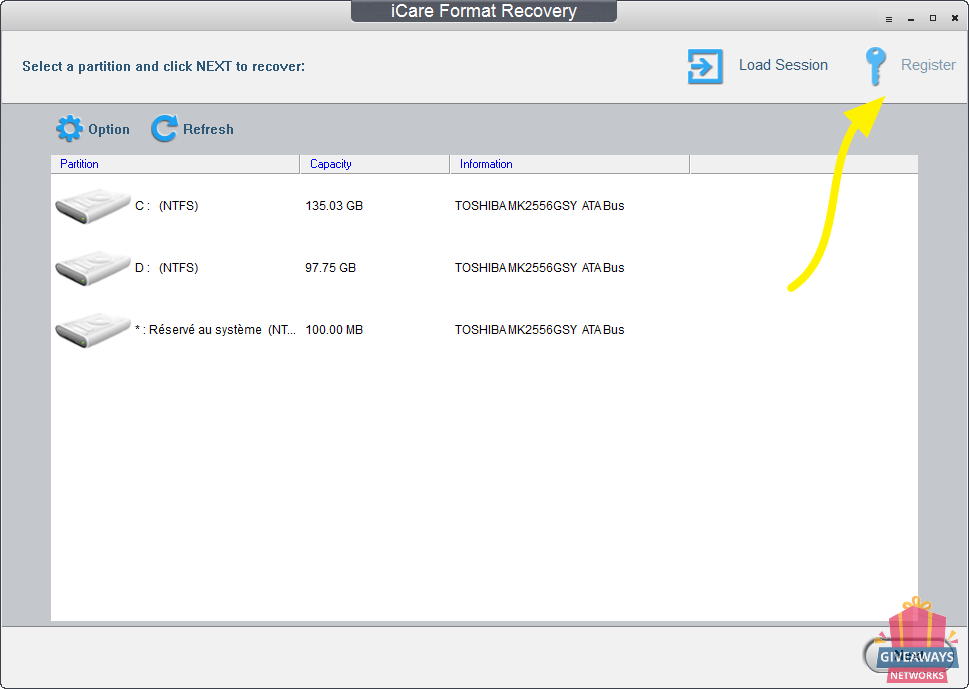969x689 pixels.
Task: Select the Réservé au système drive icon
Action: click(x=93, y=329)
